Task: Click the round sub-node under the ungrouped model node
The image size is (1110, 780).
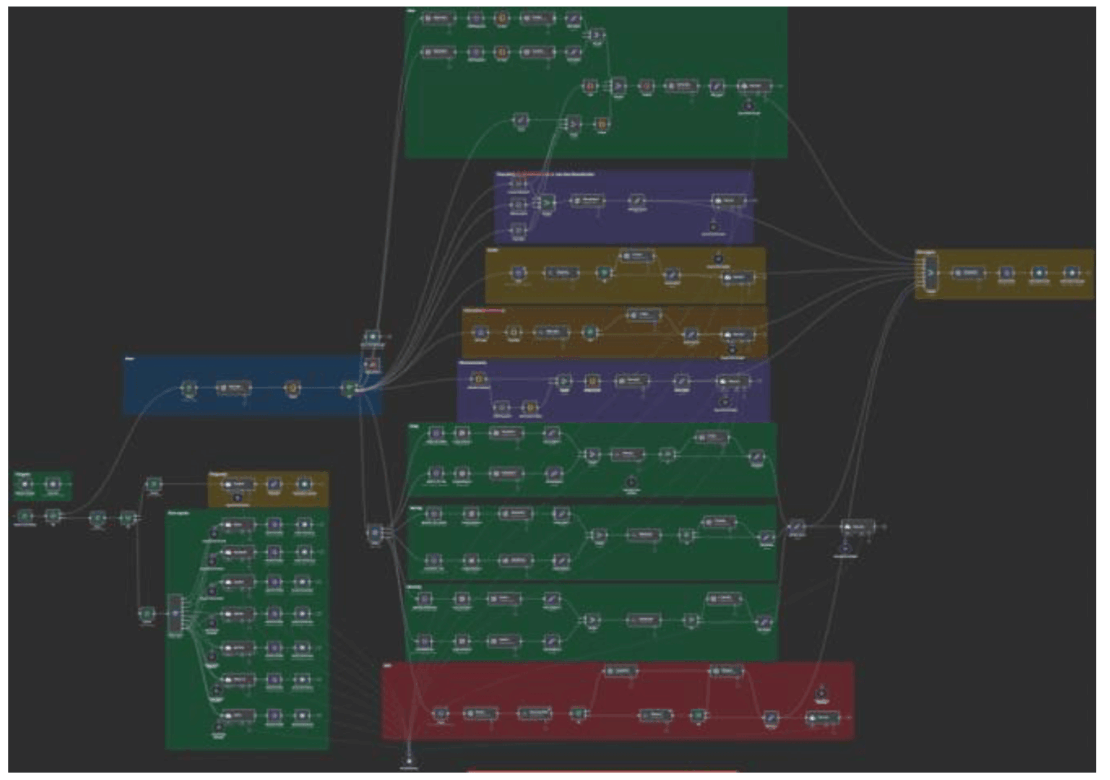Action: [x=845, y=549]
